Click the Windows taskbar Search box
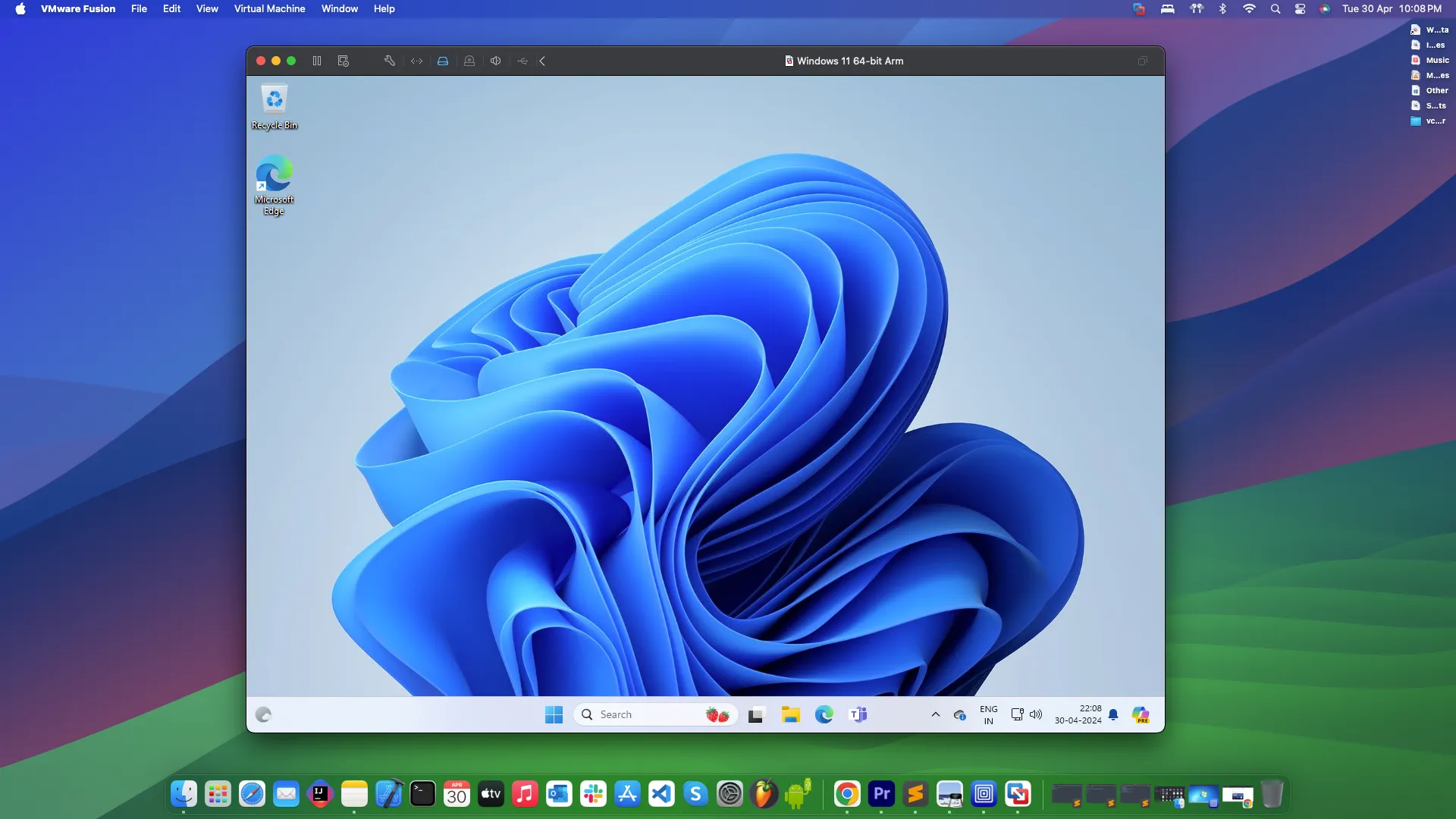This screenshot has width=1456, height=819. click(x=656, y=714)
